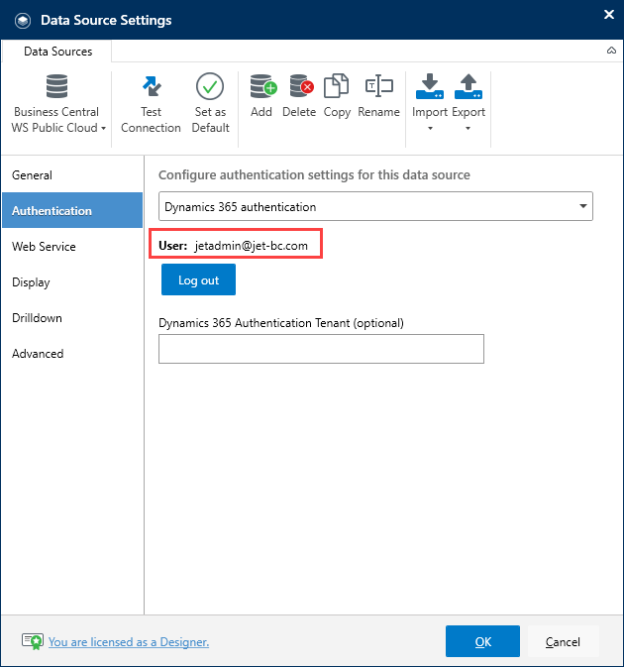Image resolution: width=624 pixels, height=667 pixels.
Task: Expand the Dynamics 365 authentication dropdown
Action: (376, 206)
